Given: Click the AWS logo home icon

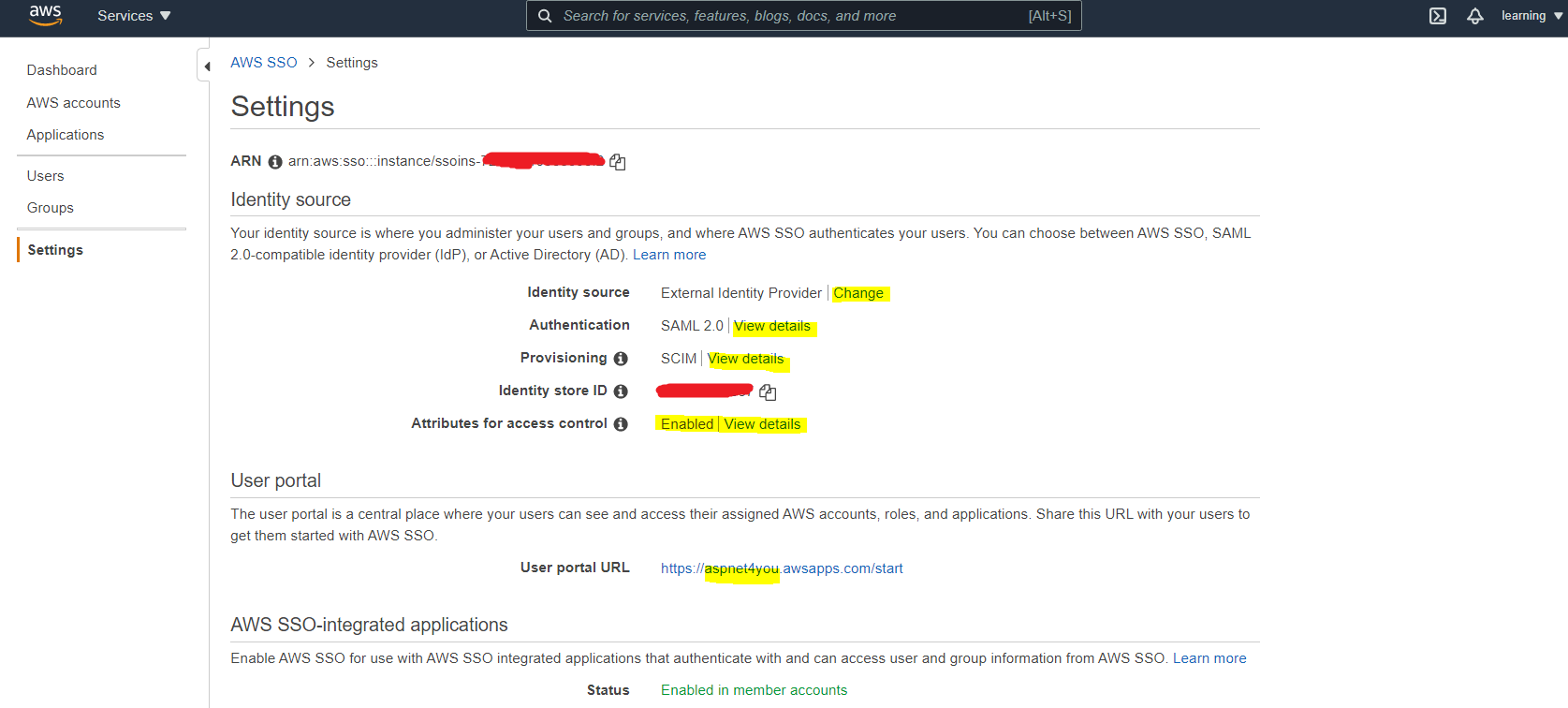Looking at the screenshot, I should [x=45, y=15].
